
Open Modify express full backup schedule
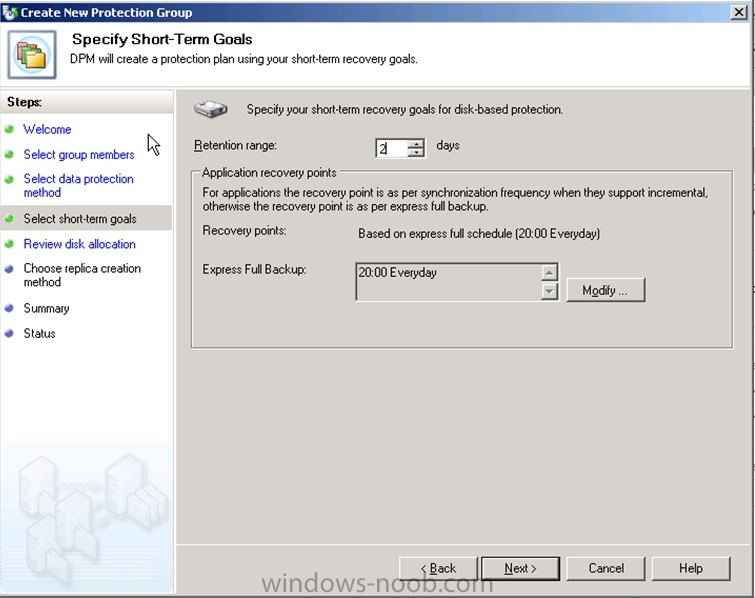pos(605,290)
